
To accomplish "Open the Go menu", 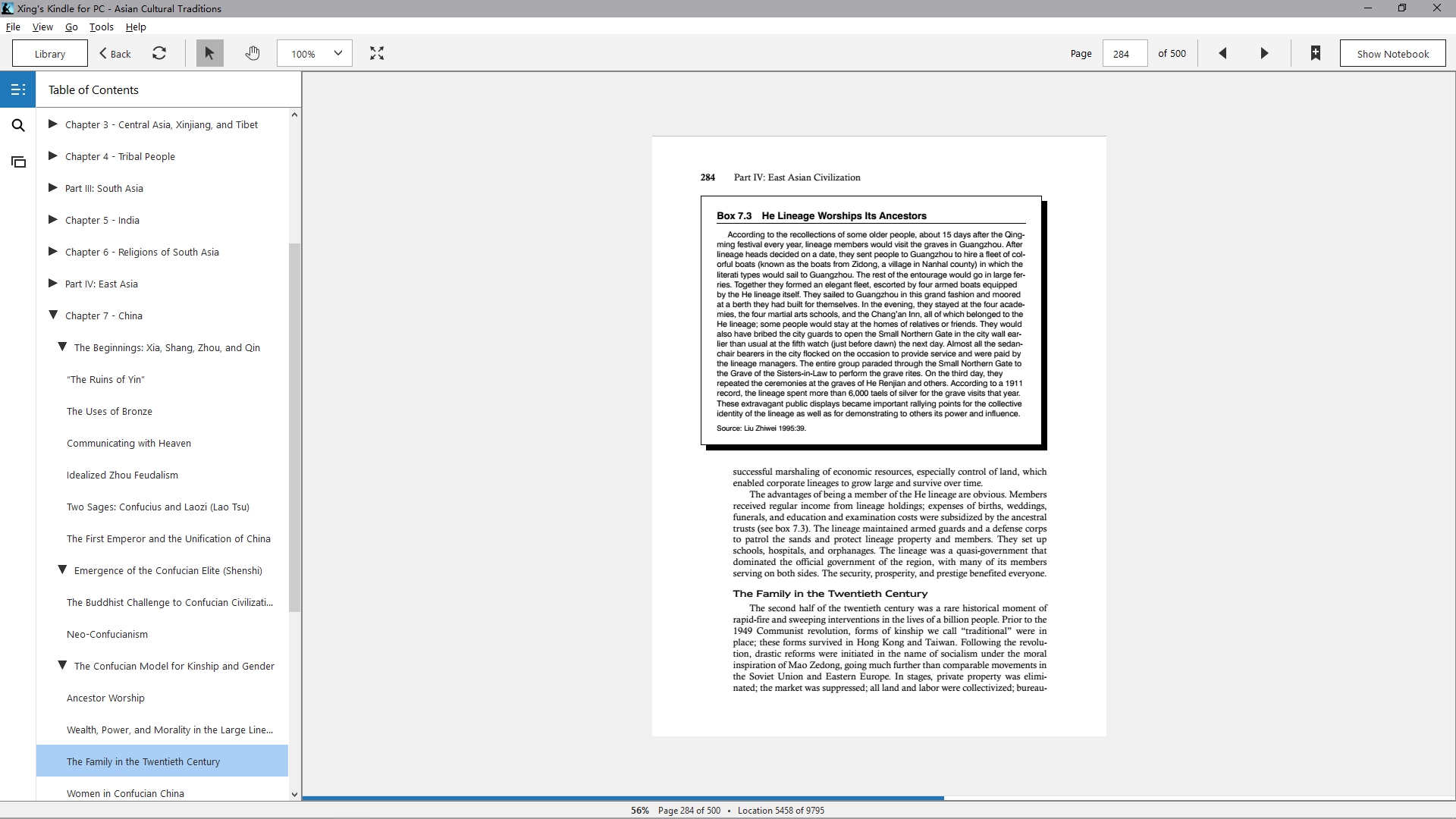I will click(x=71, y=27).
